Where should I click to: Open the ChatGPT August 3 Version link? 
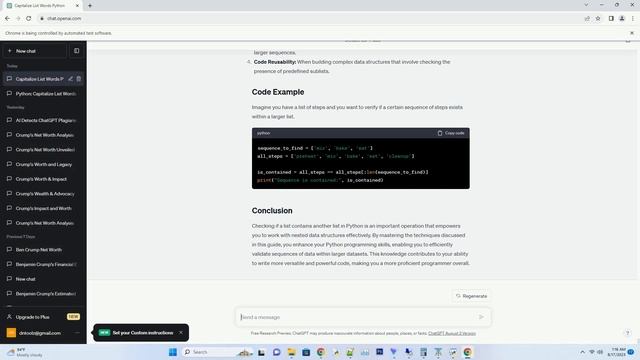click(x=452, y=333)
